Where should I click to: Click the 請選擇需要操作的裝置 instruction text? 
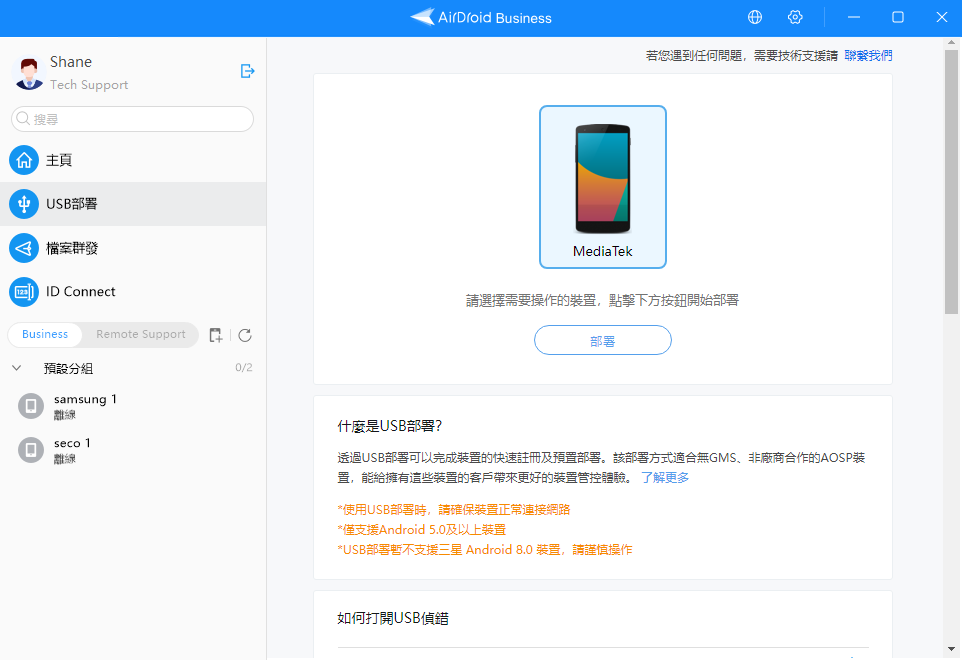[602, 301]
